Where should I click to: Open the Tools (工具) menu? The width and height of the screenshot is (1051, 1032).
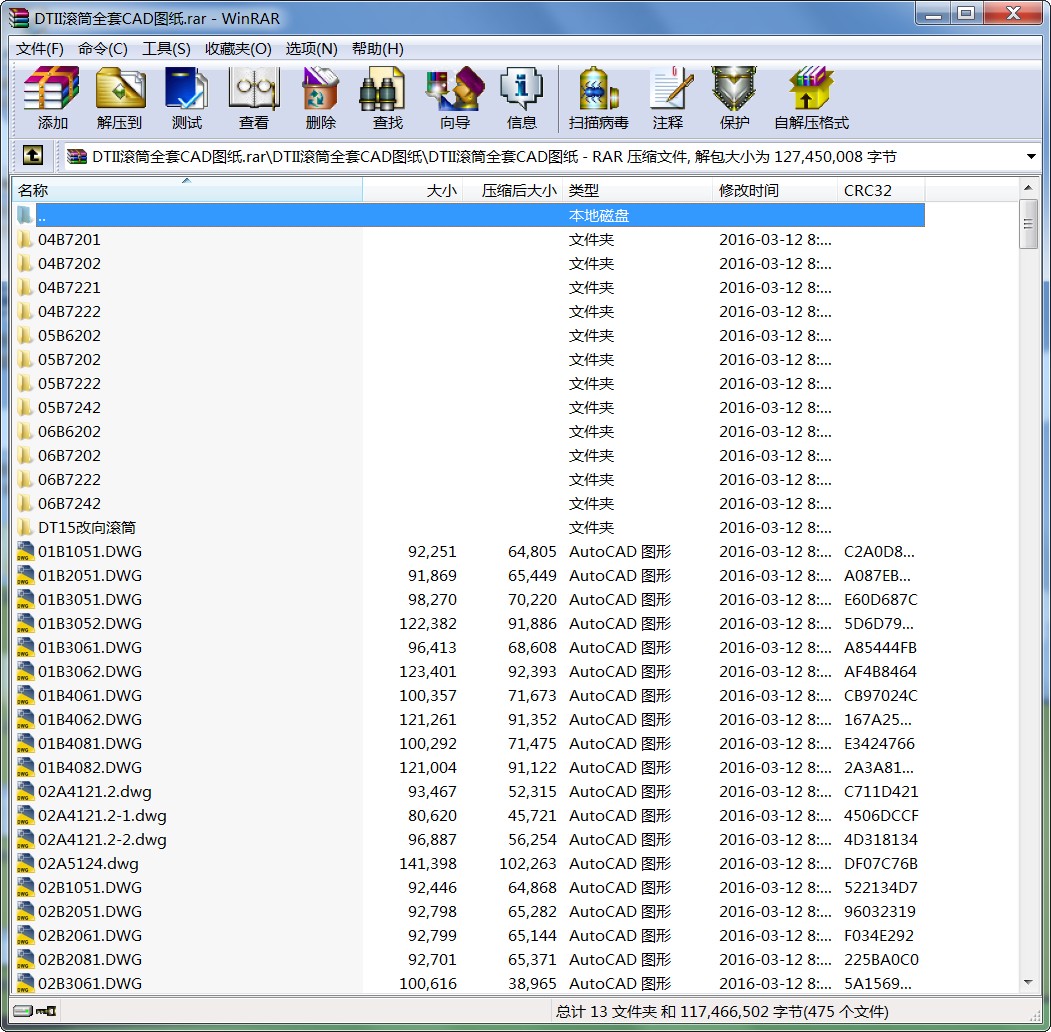coord(166,48)
